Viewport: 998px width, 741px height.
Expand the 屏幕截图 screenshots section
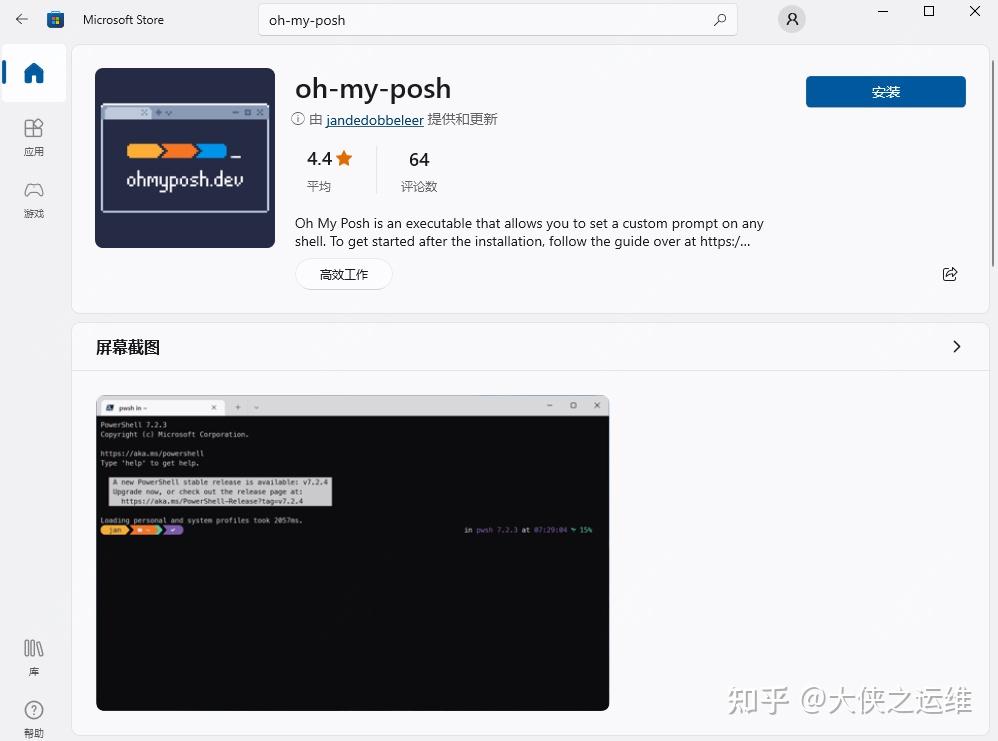click(x=956, y=347)
